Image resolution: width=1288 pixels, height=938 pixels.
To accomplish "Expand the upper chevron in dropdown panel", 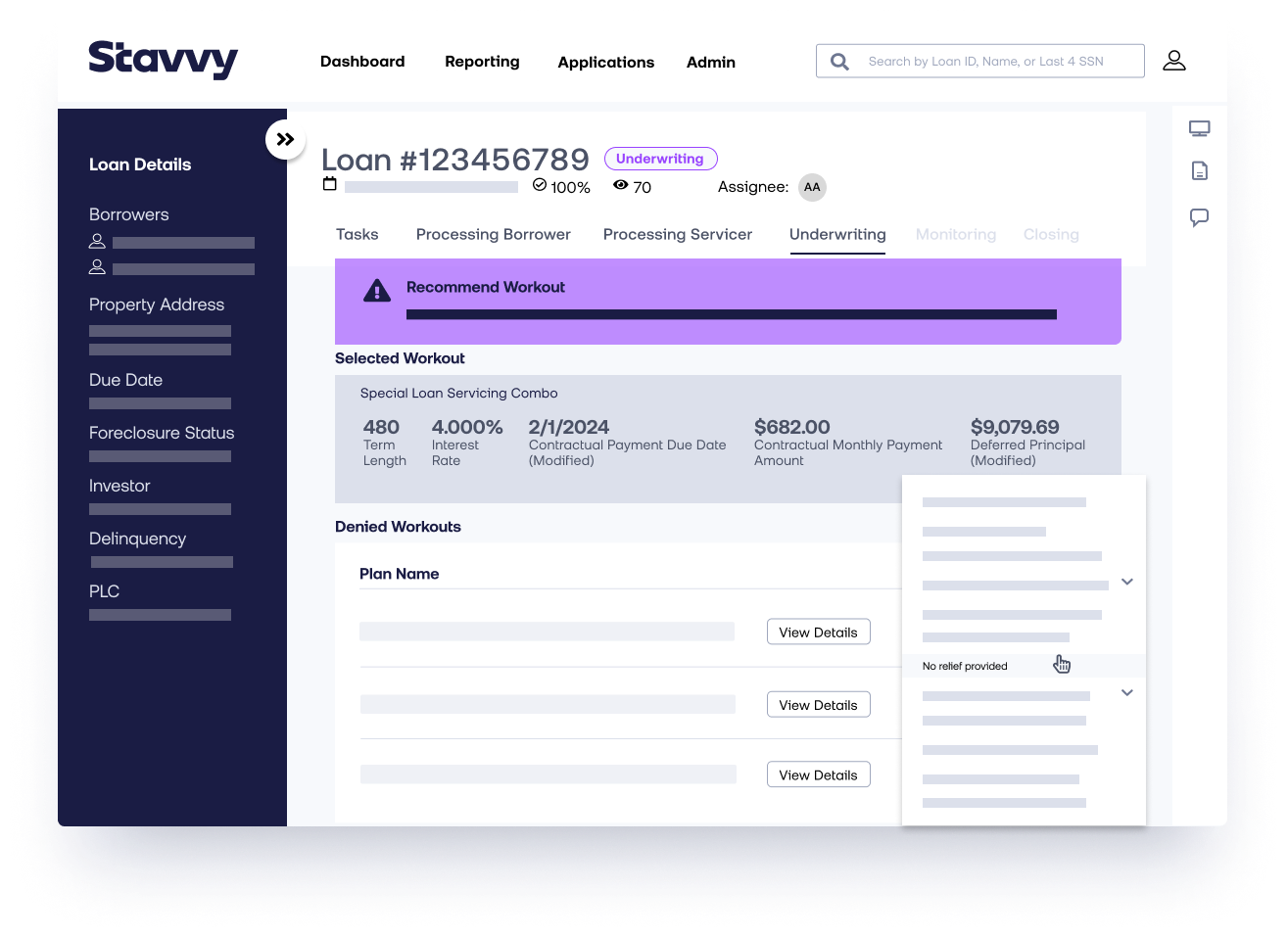I will tap(1127, 582).
